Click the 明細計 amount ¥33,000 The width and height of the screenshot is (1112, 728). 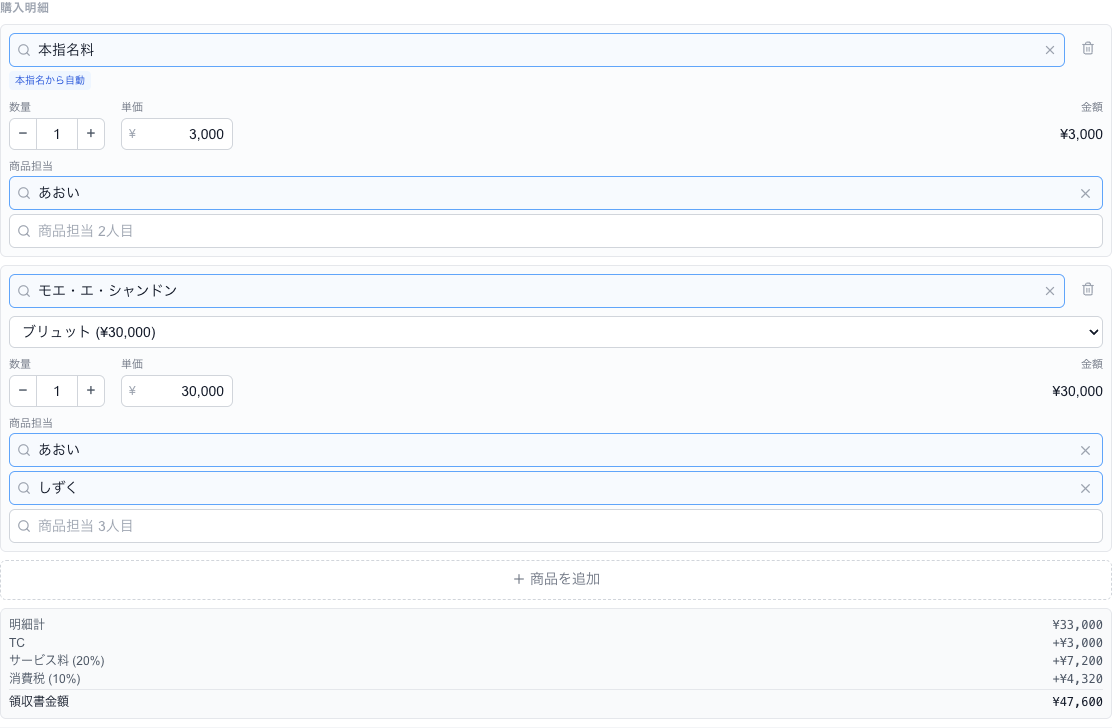[1077, 625]
